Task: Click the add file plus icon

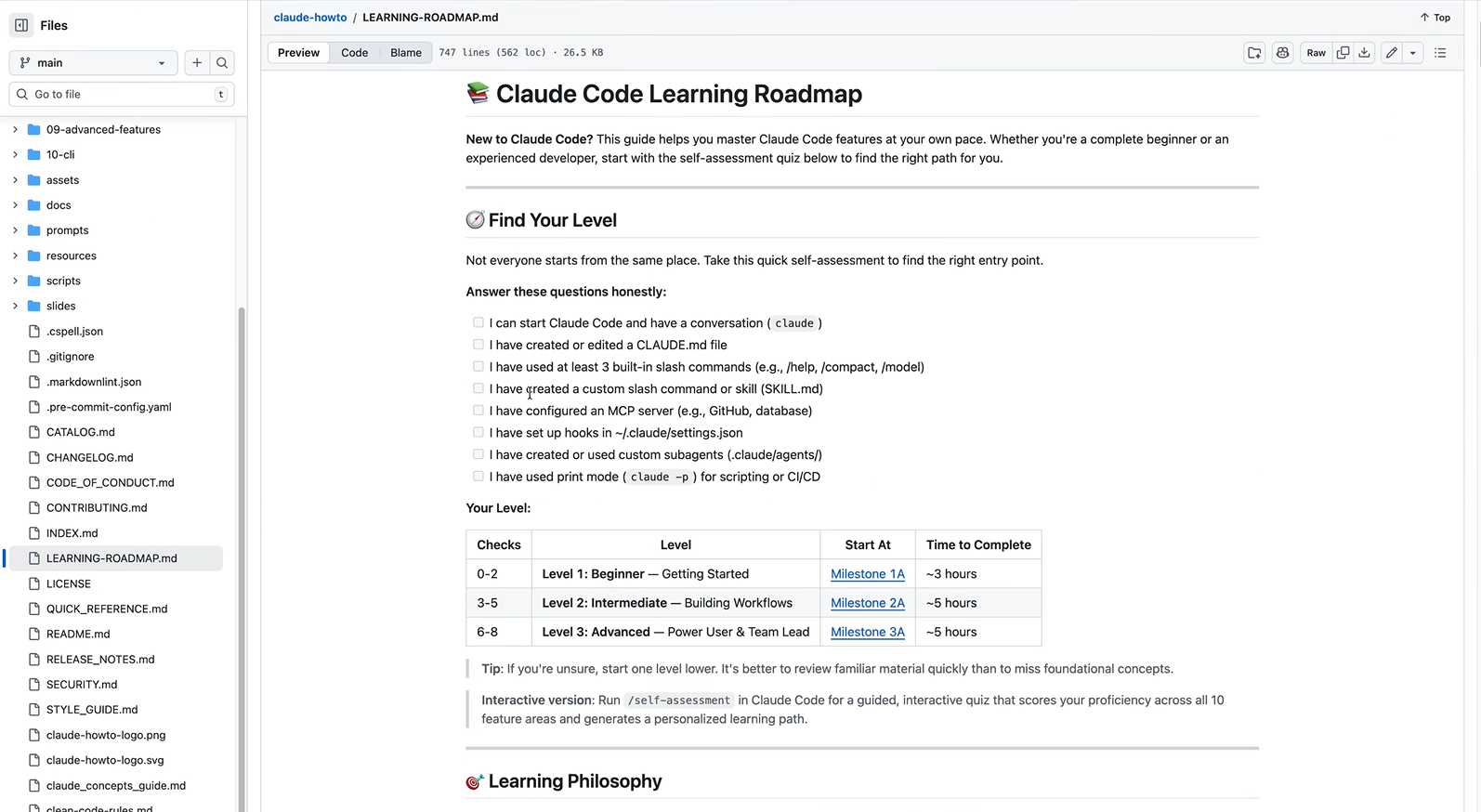Action: (197, 63)
